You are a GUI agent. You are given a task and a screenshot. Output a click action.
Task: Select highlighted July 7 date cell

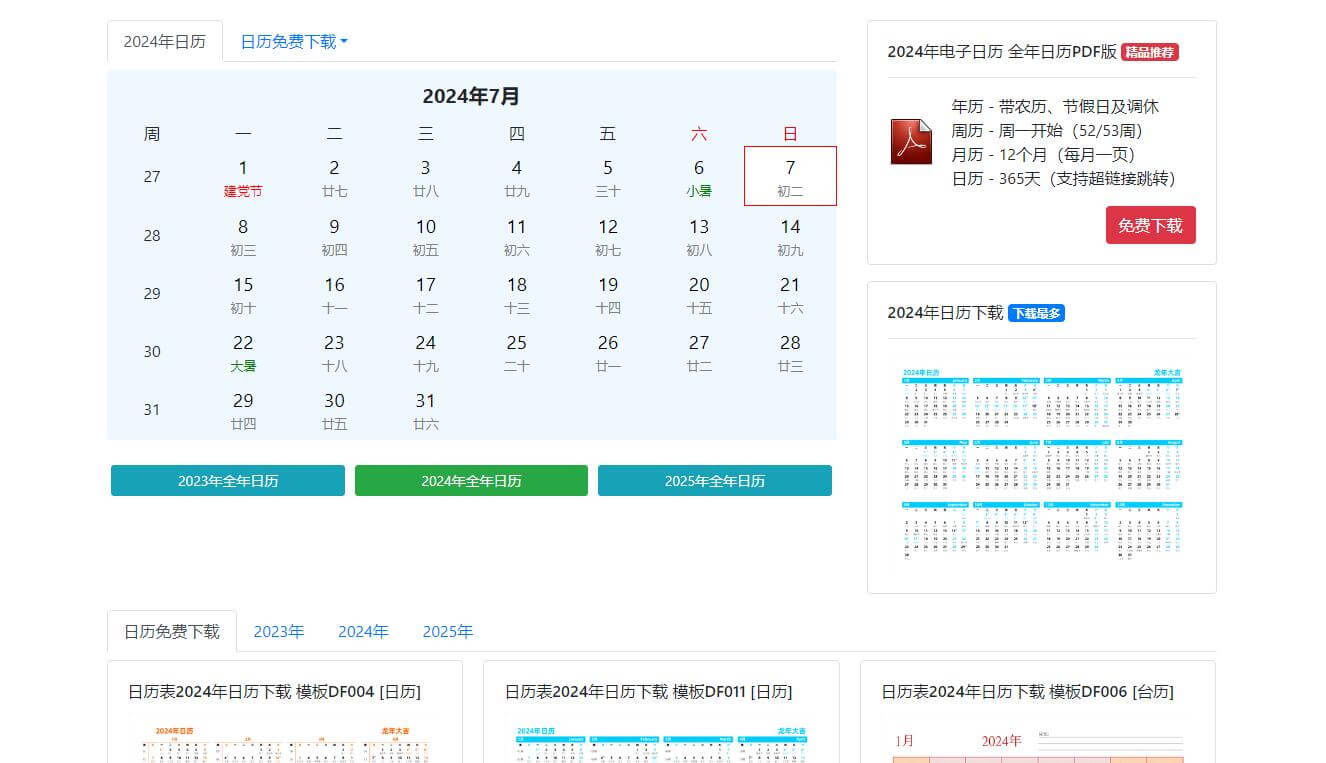pyautogui.click(x=790, y=176)
